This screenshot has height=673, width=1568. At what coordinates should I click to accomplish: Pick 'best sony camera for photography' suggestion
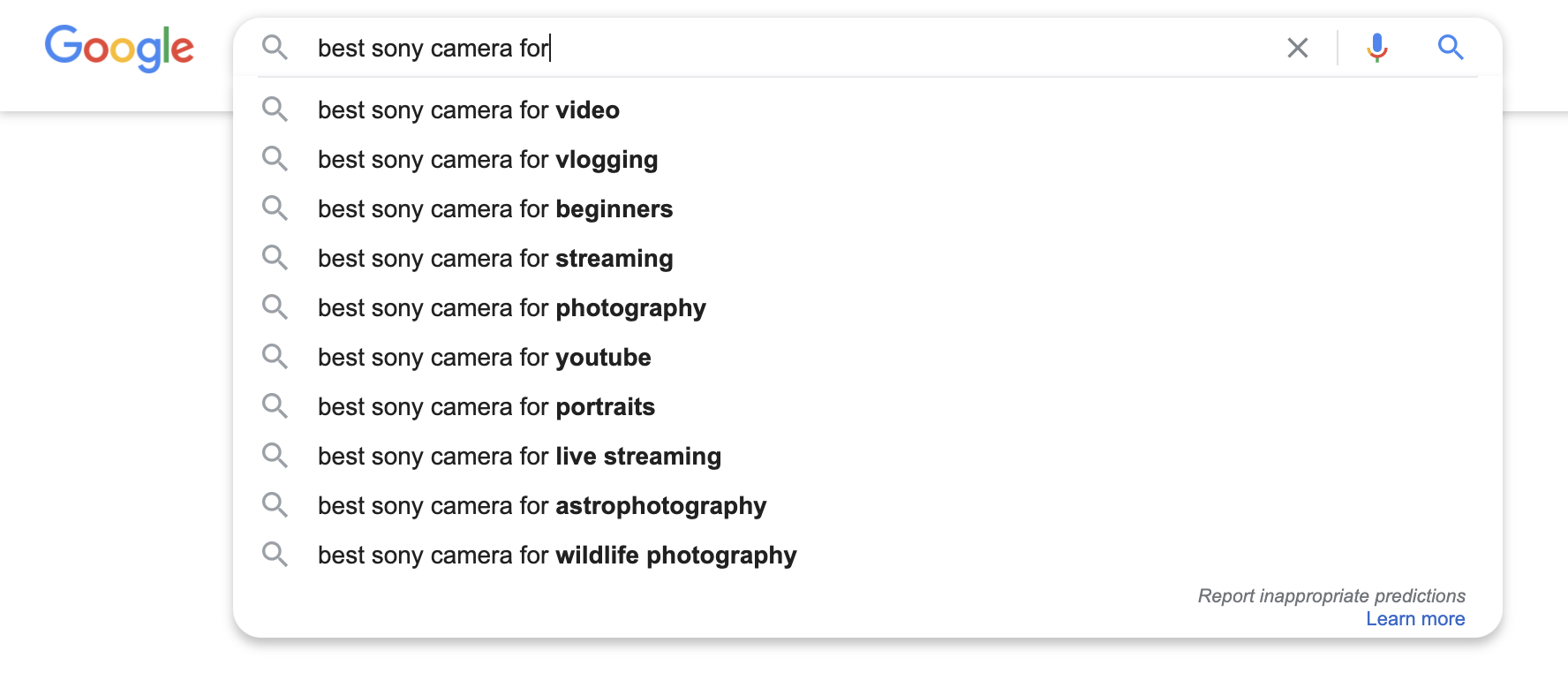point(868,307)
